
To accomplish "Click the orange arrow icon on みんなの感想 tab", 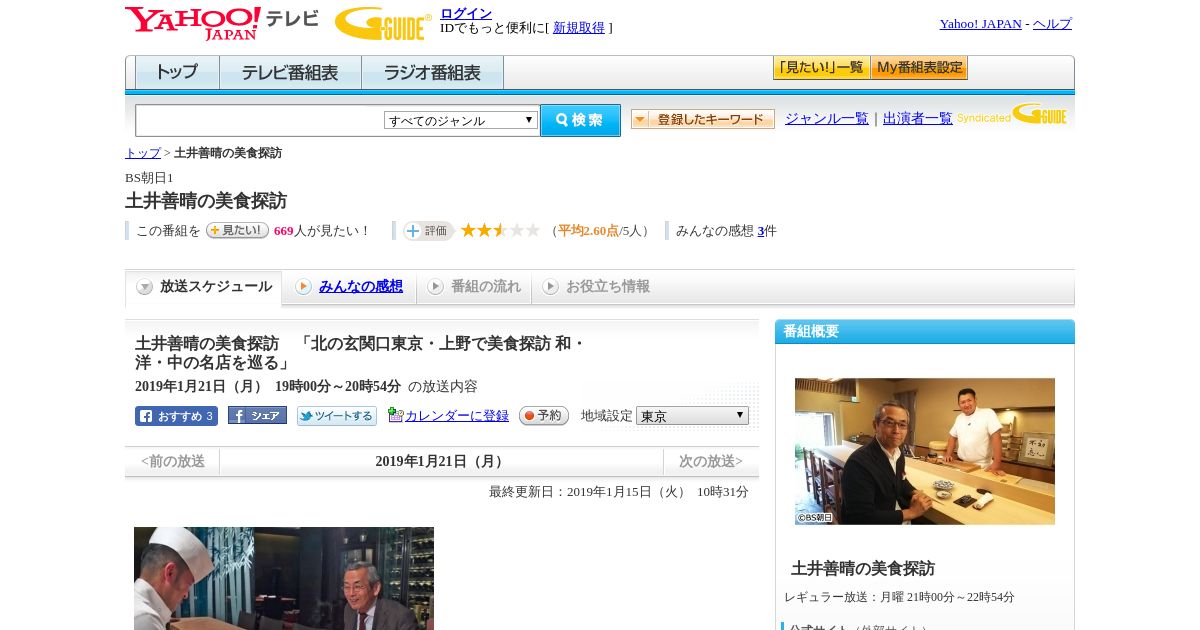I will click(303, 287).
